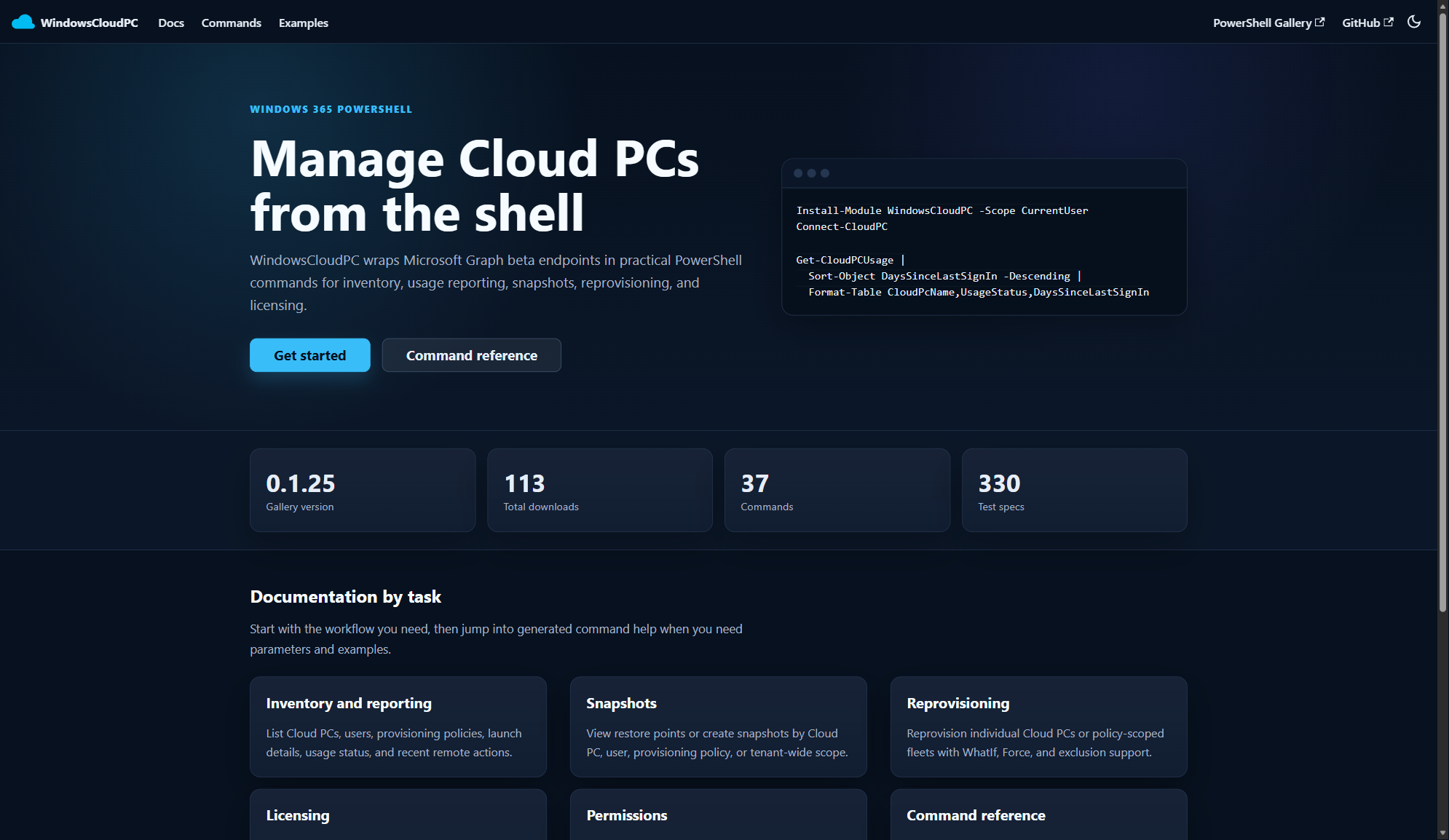Viewport: 1449px width, 840px height.
Task: Open the Examples nav item
Action: tap(304, 23)
